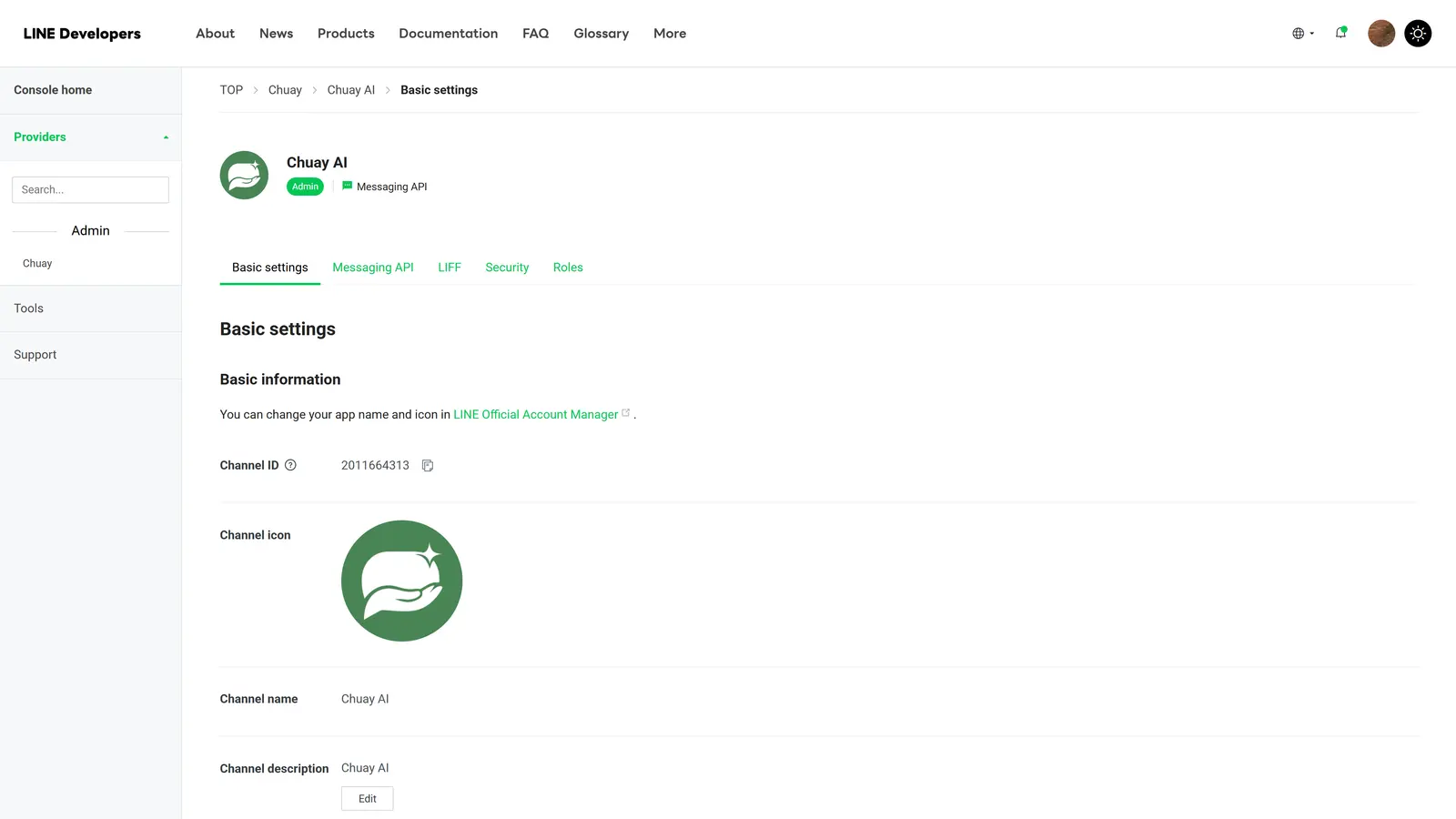This screenshot has width=1456, height=819.
Task: Go to Chuay AI breadcrumb
Action: coord(350,90)
